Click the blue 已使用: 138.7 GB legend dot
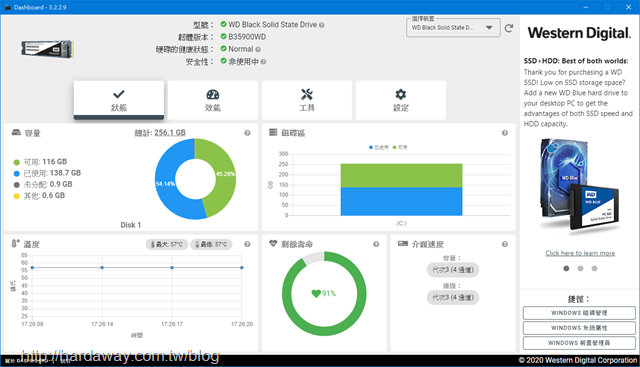The width and height of the screenshot is (640, 367). (x=17, y=173)
